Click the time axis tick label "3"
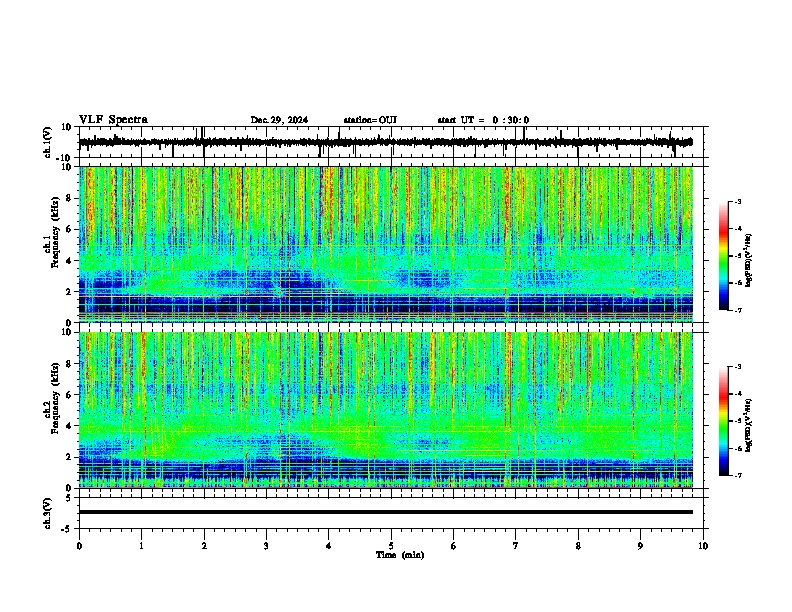 point(266,546)
